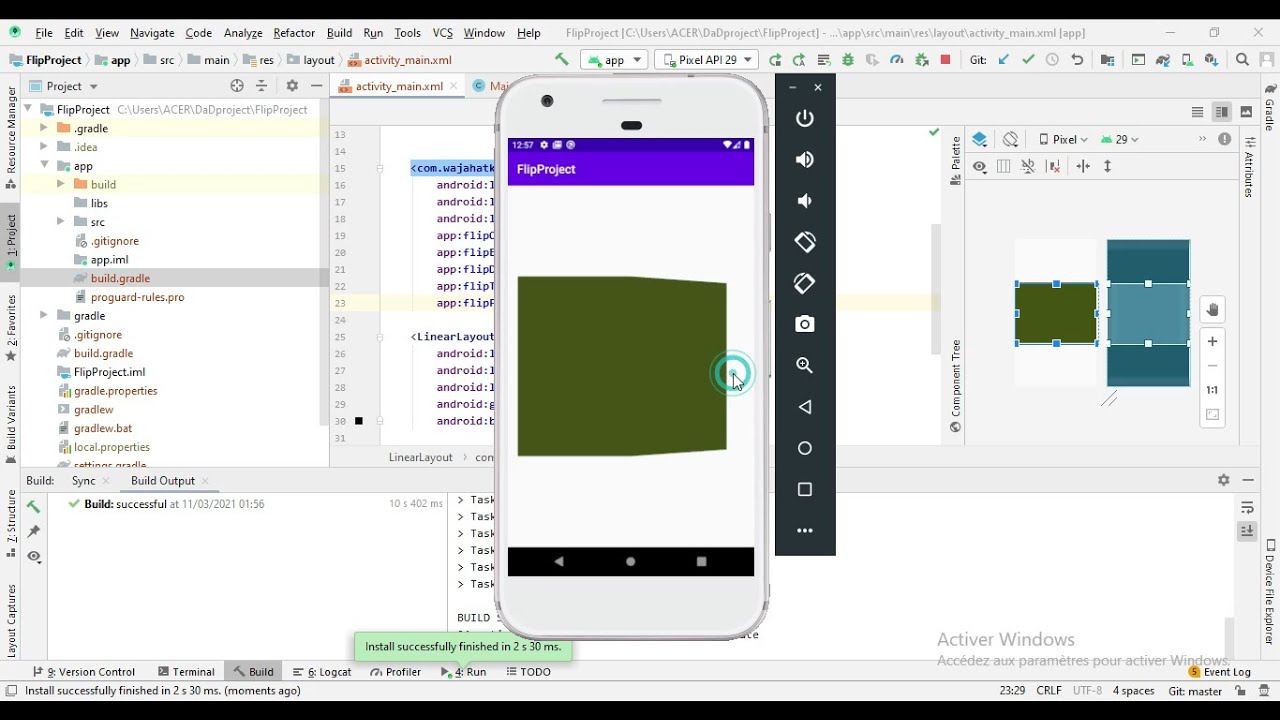The image size is (1280, 720).
Task: Open the Navigate menu
Action: pyautogui.click(x=152, y=33)
